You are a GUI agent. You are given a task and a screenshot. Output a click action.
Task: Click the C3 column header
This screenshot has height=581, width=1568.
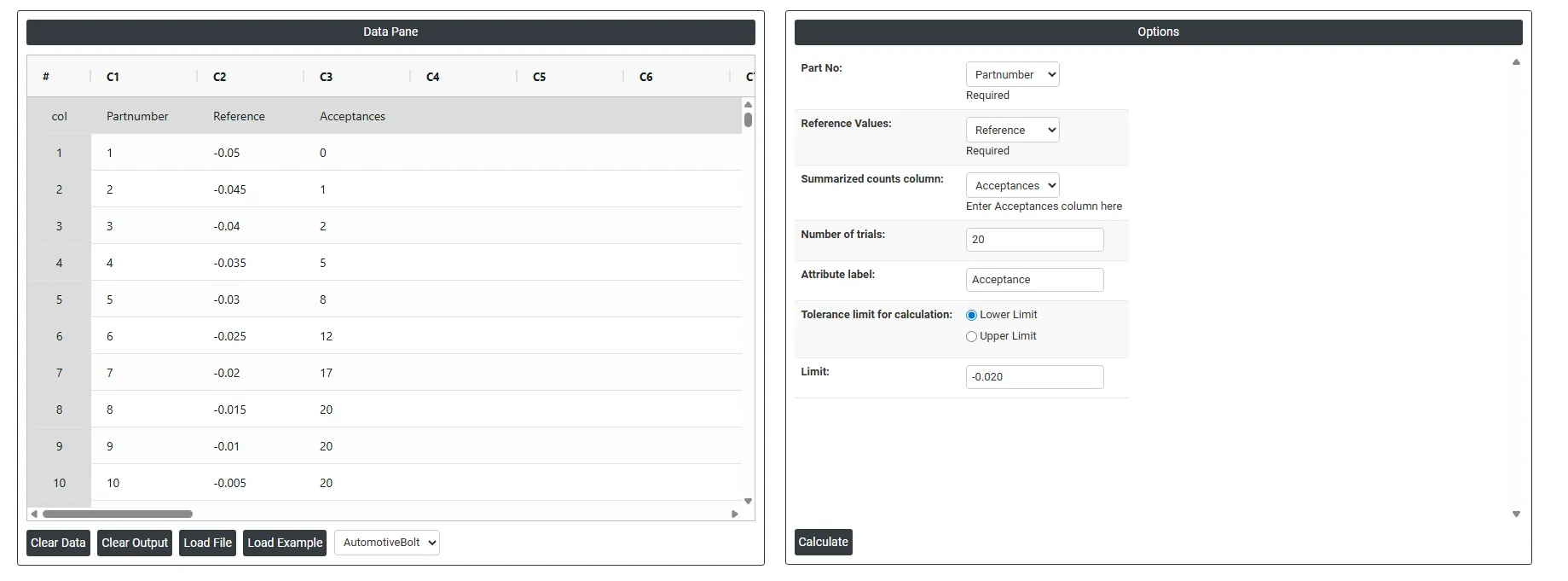356,77
